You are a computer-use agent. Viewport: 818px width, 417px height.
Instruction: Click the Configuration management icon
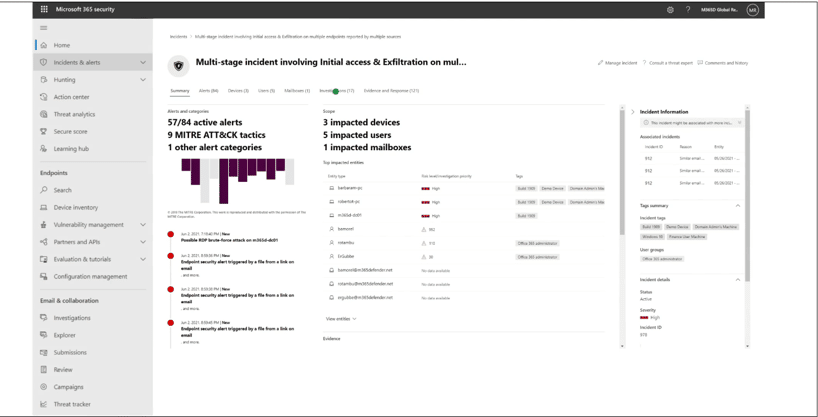[44, 276]
